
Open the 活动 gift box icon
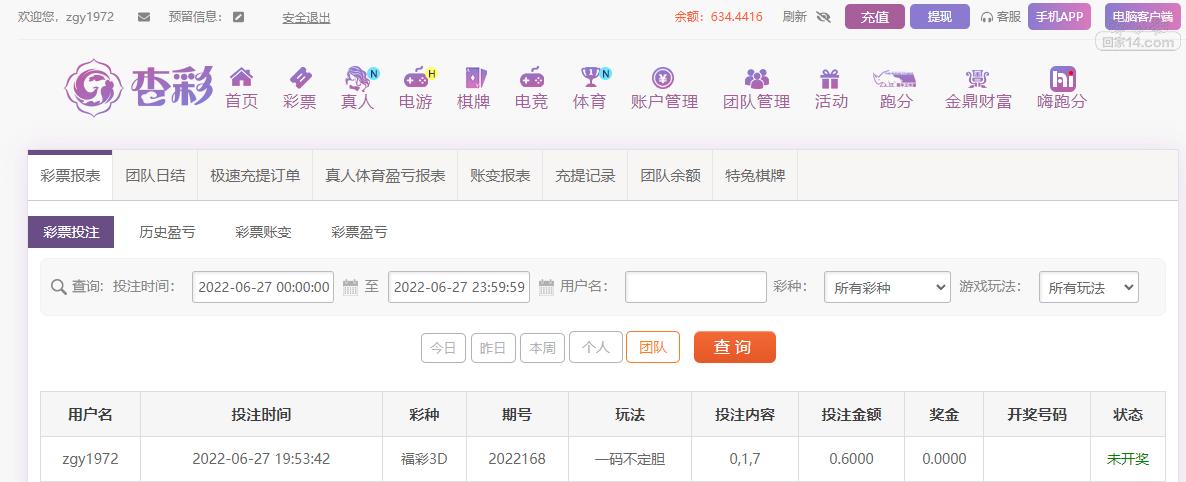(x=830, y=78)
